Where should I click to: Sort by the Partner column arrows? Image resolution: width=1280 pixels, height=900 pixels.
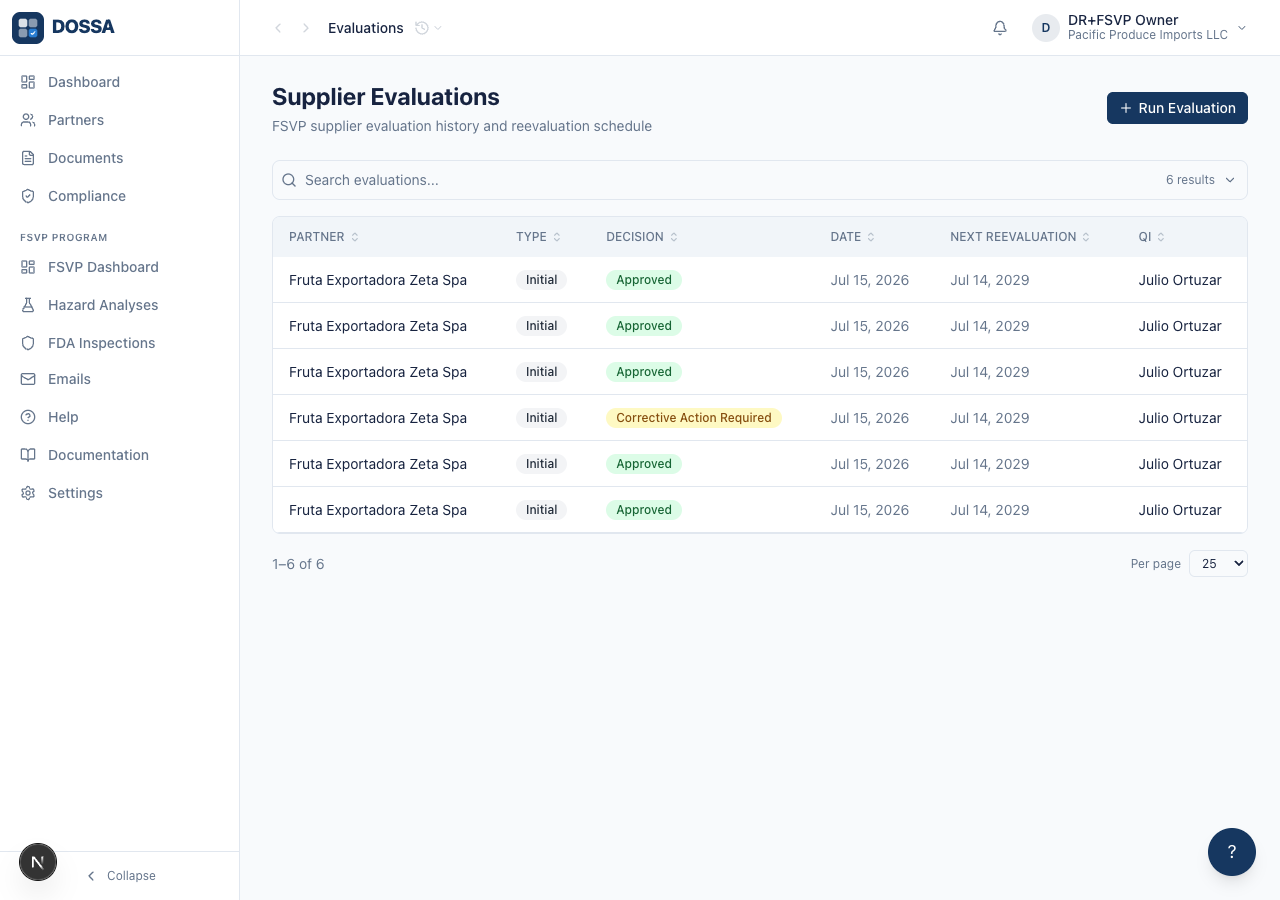[355, 237]
